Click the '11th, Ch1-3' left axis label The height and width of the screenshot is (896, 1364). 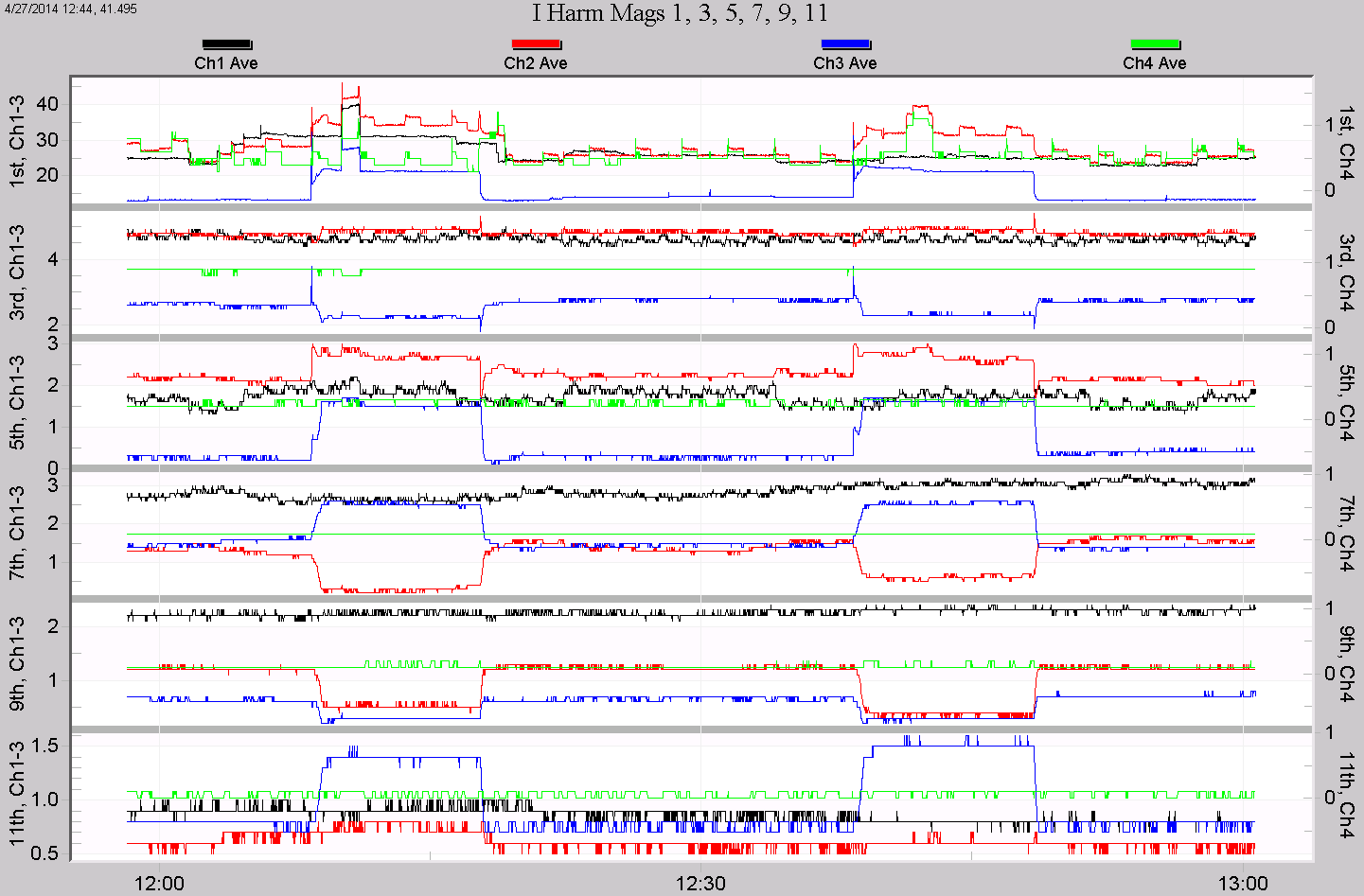coord(17,793)
